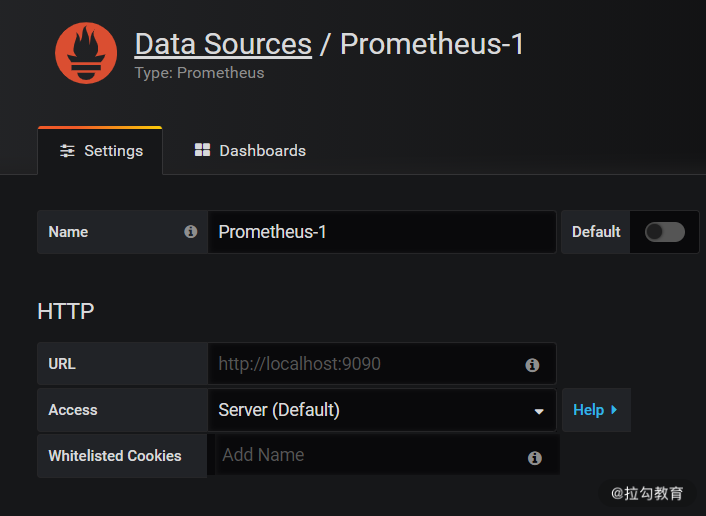
Task: Click the info icon in URL field
Action: click(532, 365)
